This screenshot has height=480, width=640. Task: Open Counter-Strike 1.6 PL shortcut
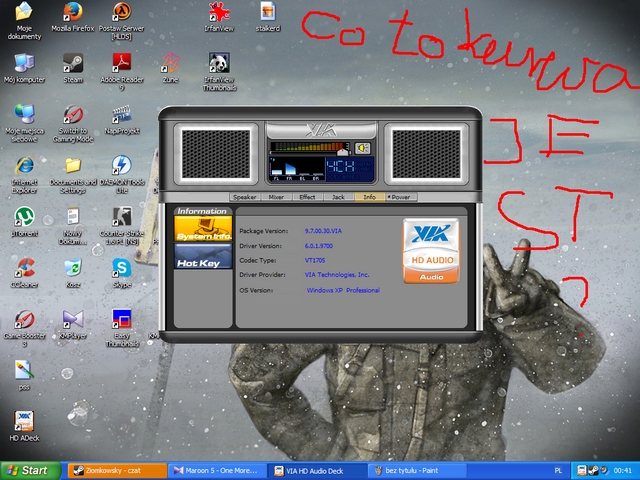[122, 226]
